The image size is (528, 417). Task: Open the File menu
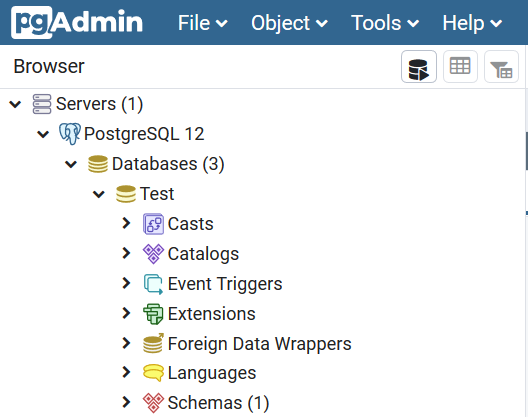202,23
